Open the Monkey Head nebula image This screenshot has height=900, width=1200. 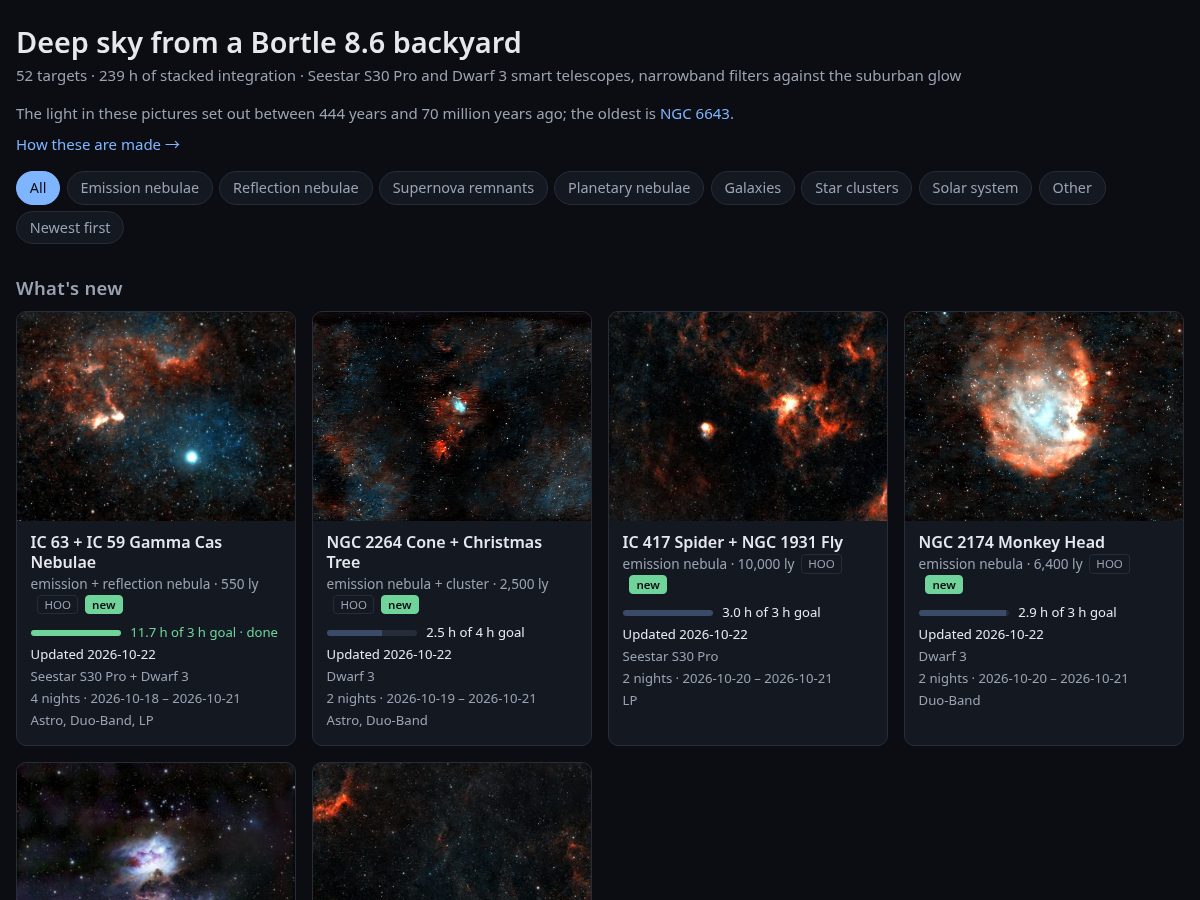1044,416
